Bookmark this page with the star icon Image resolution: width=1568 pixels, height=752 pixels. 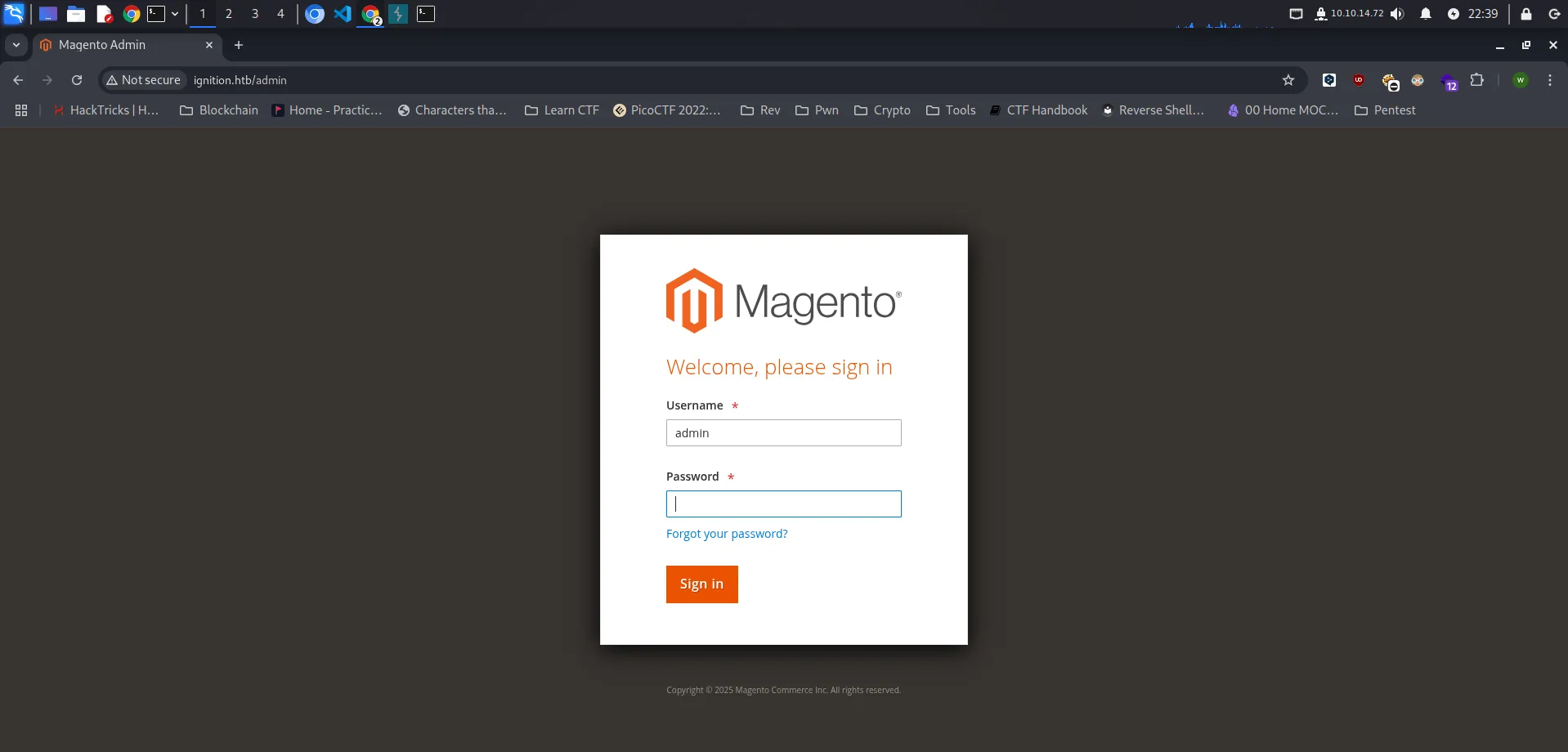click(x=1288, y=80)
